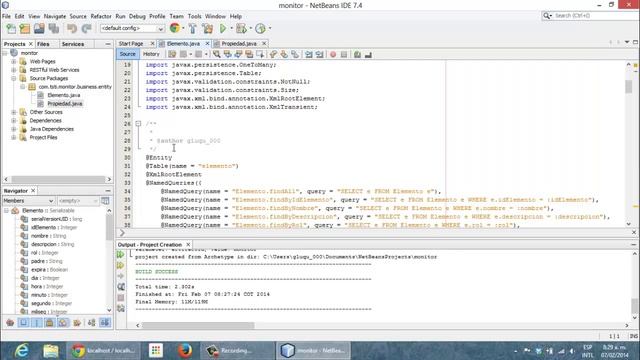The width and height of the screenshot is (640, 360).
Task: Click the History view button
Action: pyautogui.click(x=151, y=54)
